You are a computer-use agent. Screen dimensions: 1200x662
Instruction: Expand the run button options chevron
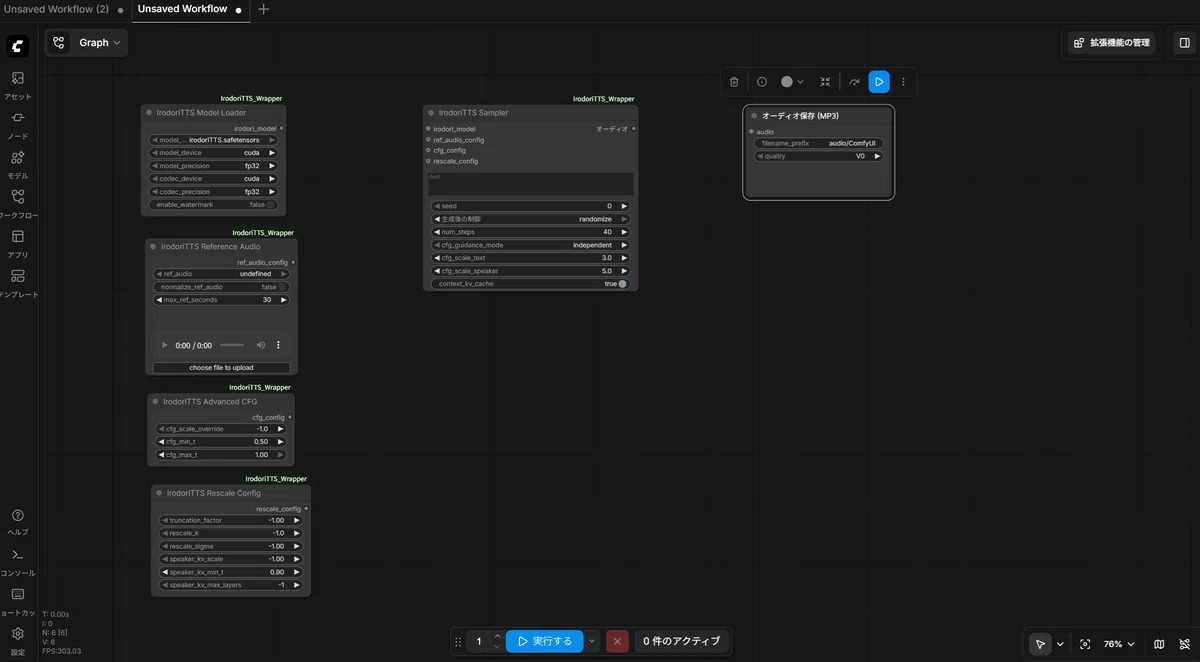point(593,641)
